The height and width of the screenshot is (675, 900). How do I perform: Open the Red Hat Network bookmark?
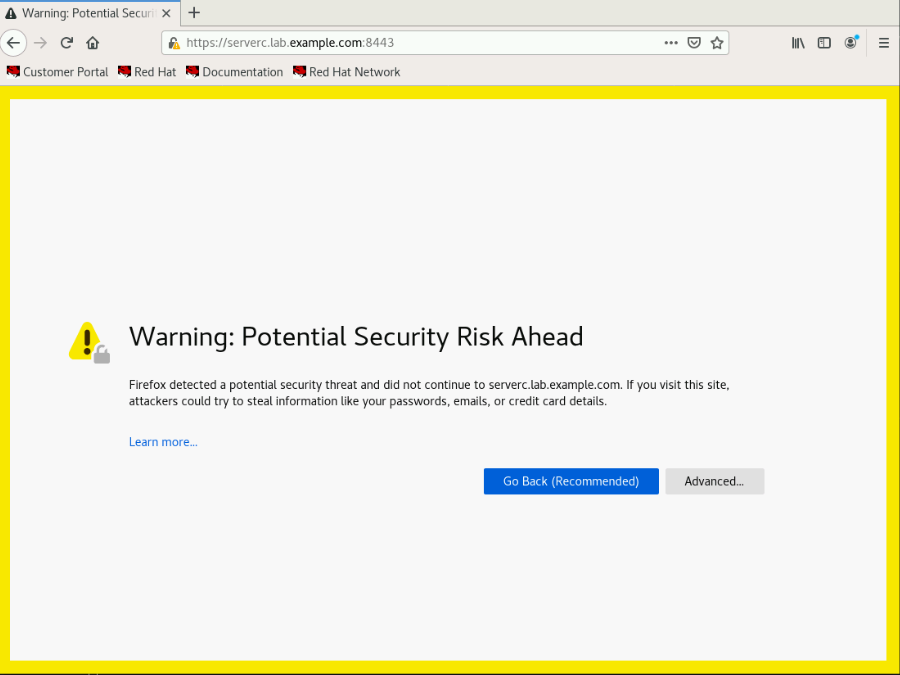click(347, 72)
